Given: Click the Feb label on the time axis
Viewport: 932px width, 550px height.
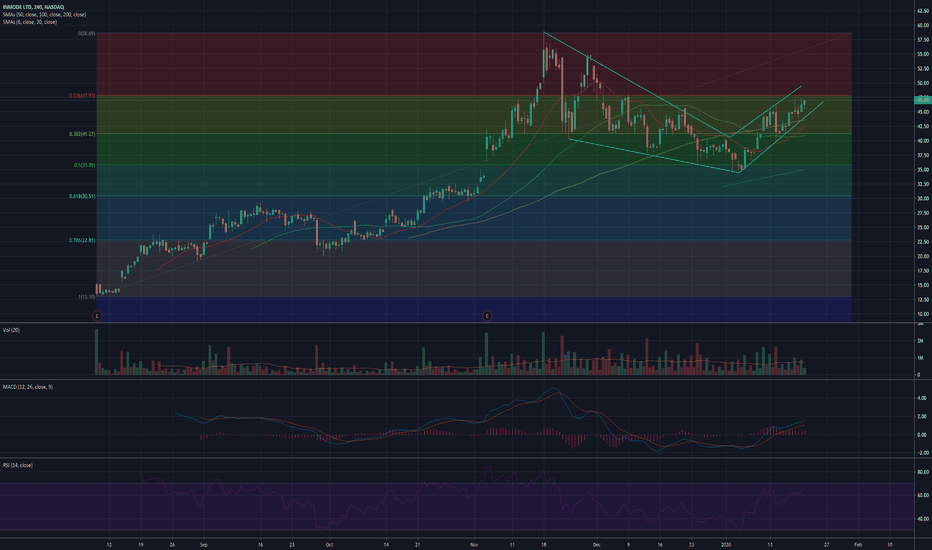Looking at the screenshot, I should click(x=858, y=545).
